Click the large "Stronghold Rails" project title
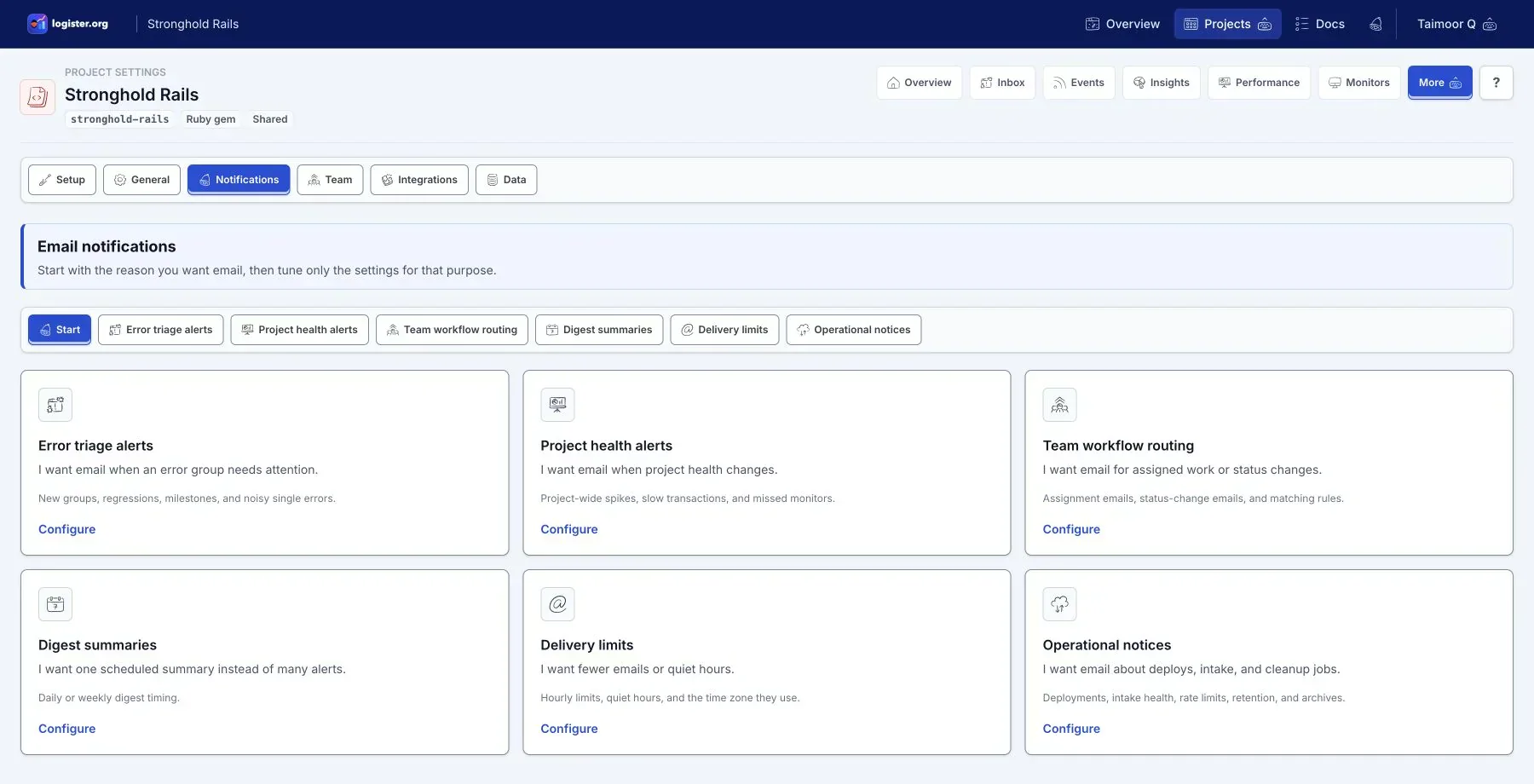This screenshot has height=784, width=1534. tap(131, 95)
